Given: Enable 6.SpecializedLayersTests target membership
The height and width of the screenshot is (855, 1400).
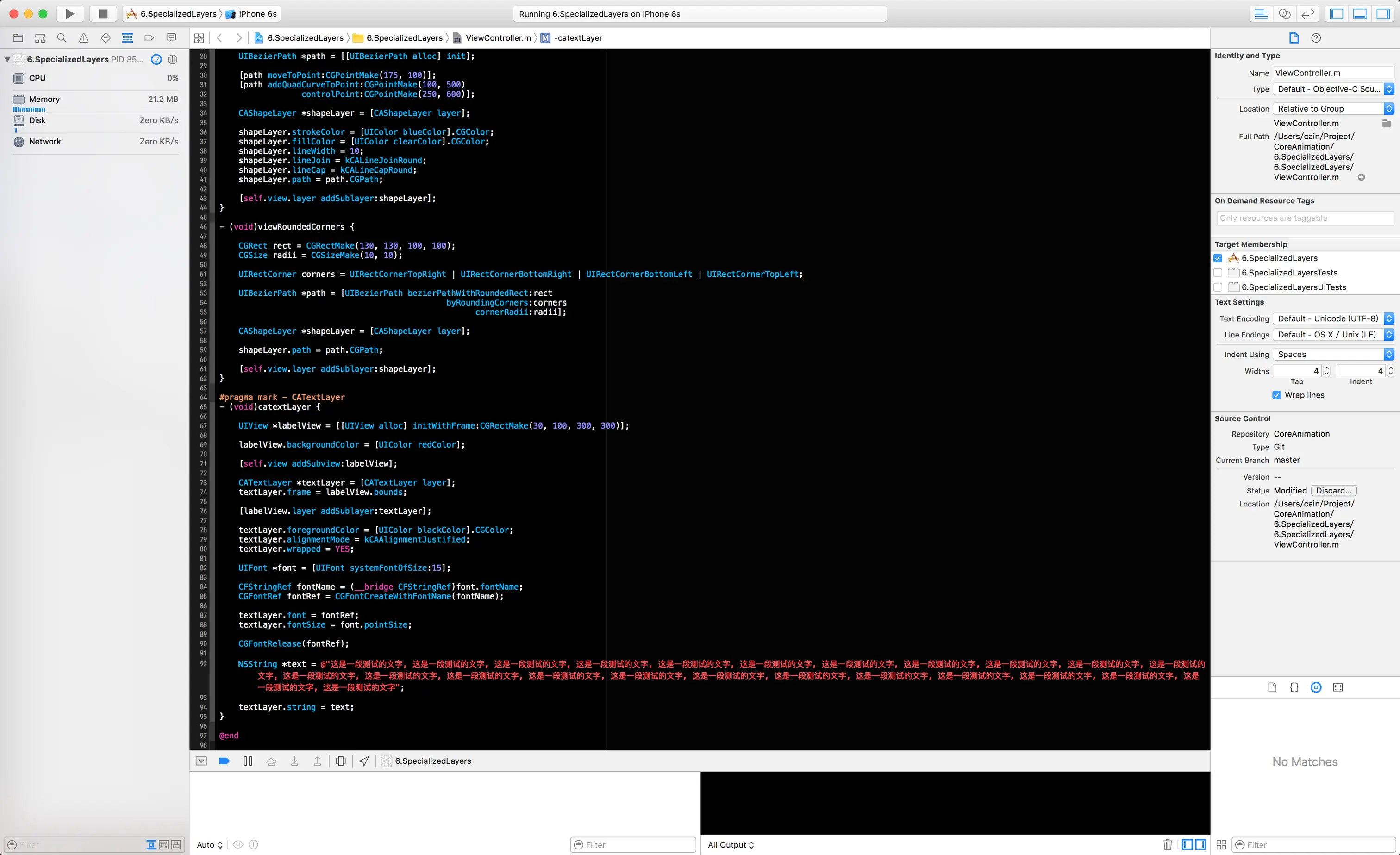Looking at the screenshot, I should click(1218, 273).
